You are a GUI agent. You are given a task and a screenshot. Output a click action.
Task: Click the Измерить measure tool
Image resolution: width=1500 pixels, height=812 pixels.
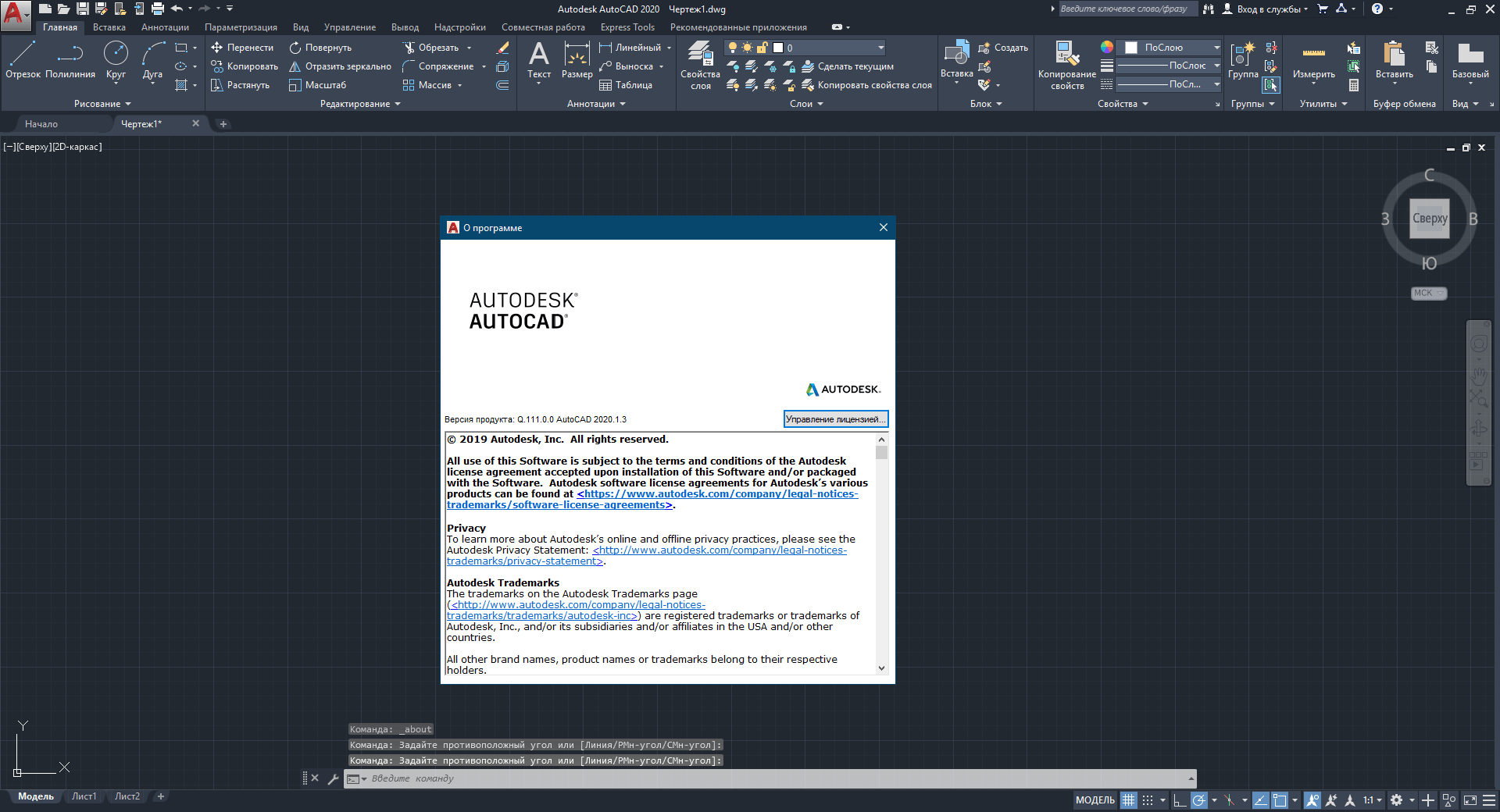tap(1313, 61)
